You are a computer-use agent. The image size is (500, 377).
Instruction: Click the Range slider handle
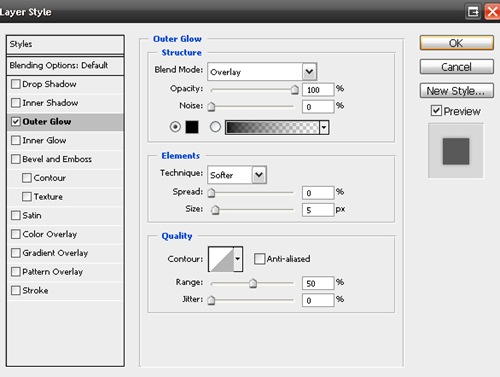click(x=253, y=283)
